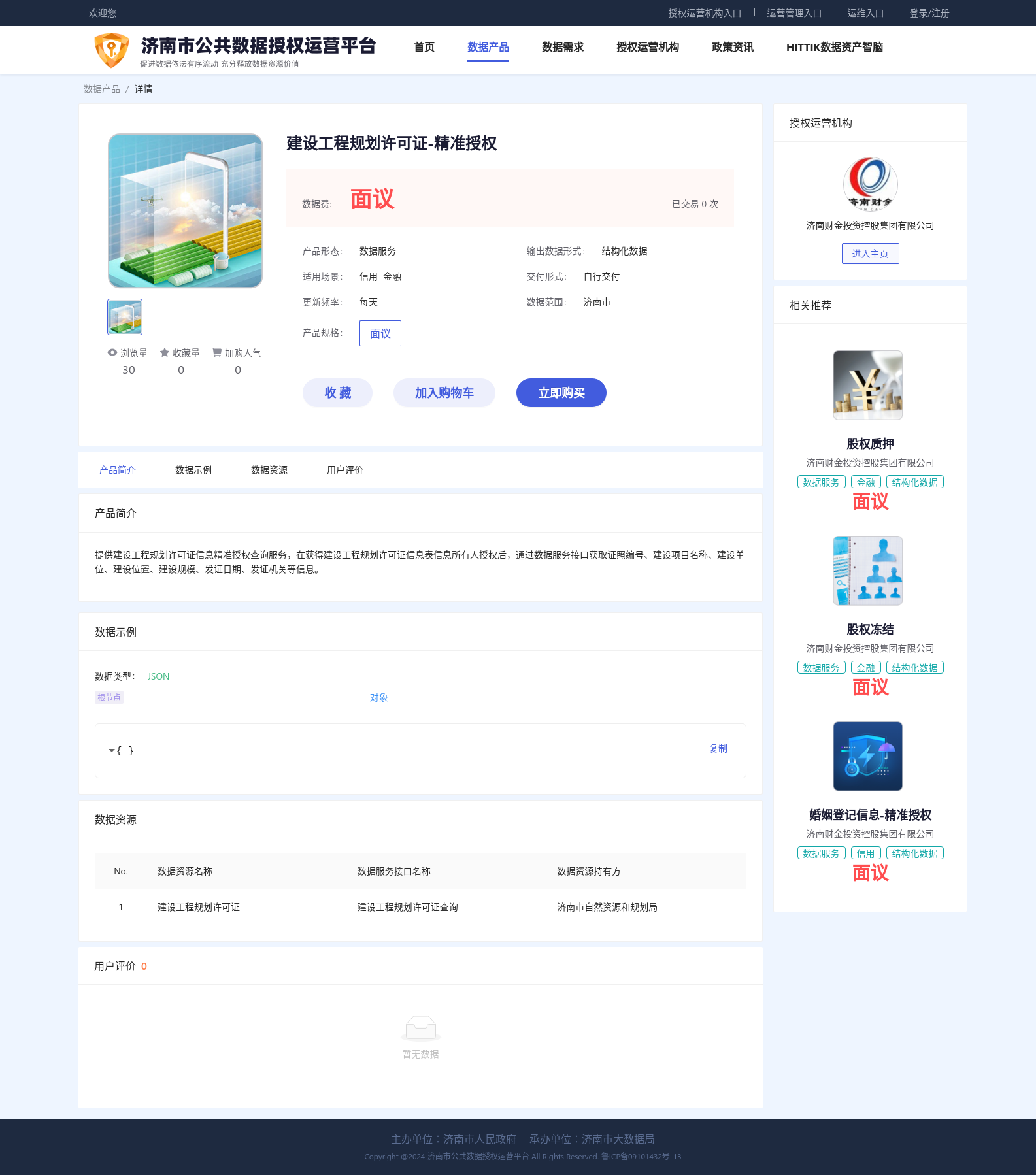
Task: Click the 进入主页 button
Action: click(870, 254)
